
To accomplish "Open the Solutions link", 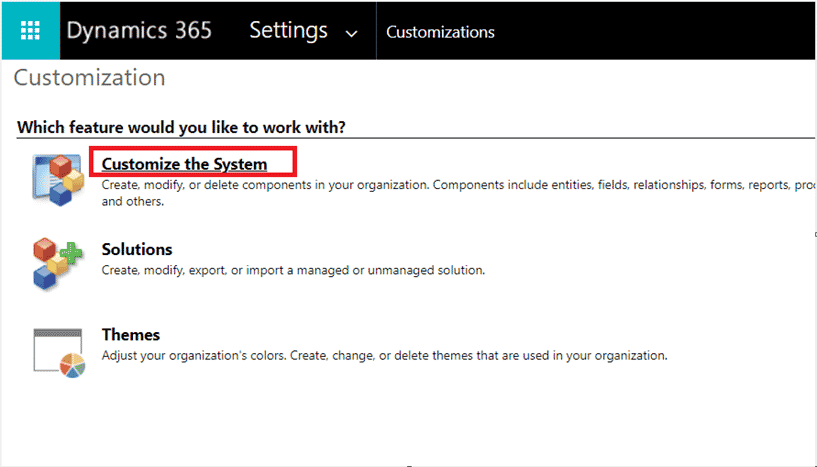I will [137, 249].
